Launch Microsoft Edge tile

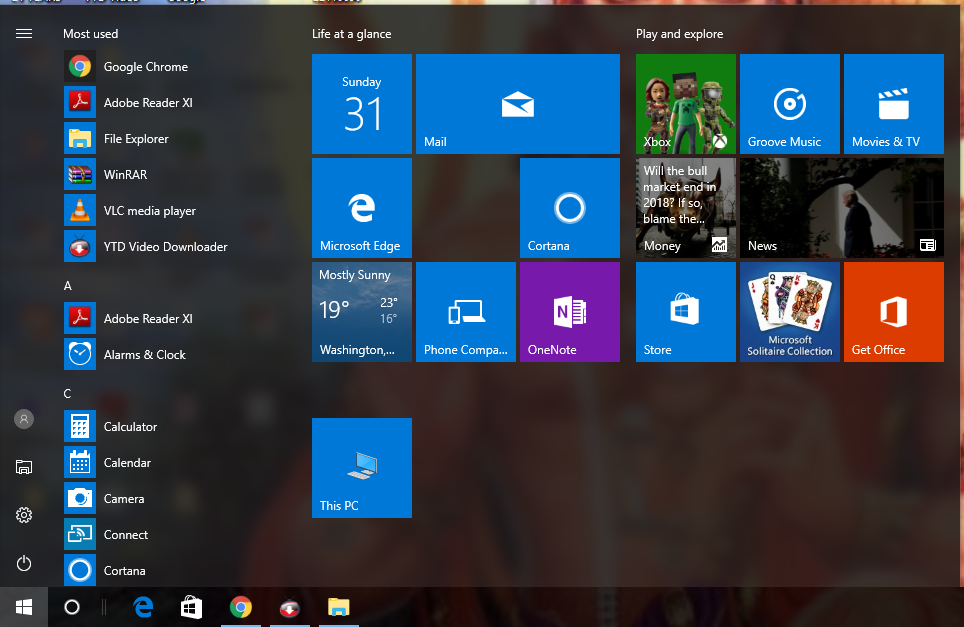click(x=362, y=208)
